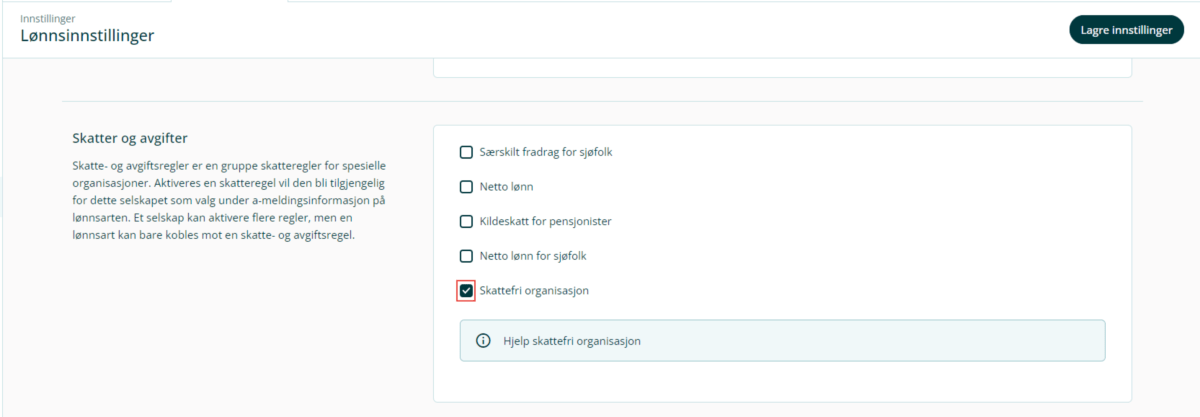Click the Netto lønn for sjøfolk label text
The image size is (1200, 417).
click(532, 256)
